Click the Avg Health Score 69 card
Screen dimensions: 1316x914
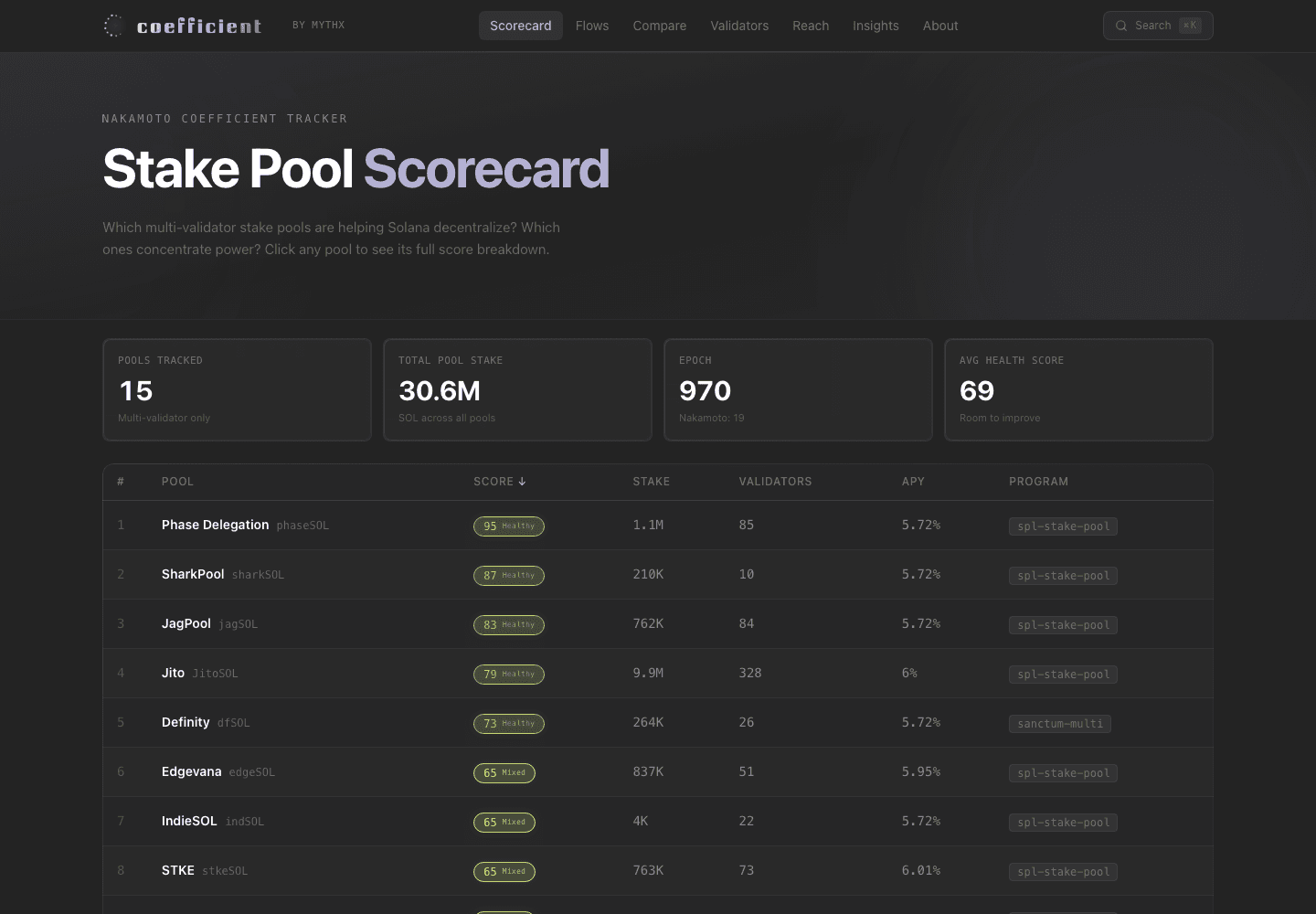[x=1079, y=390]
